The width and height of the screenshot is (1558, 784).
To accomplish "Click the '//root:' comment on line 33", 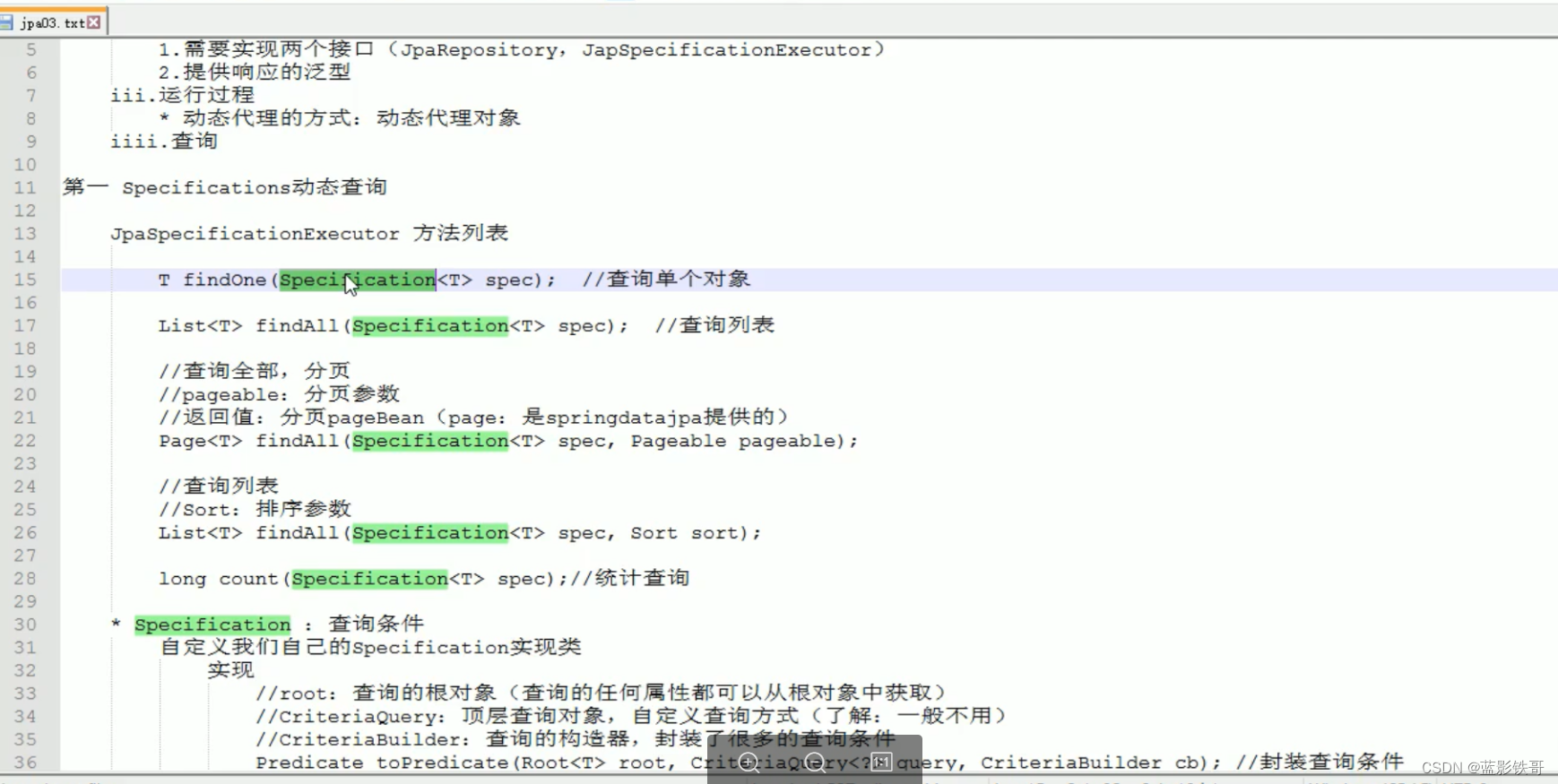I will 601,693.
